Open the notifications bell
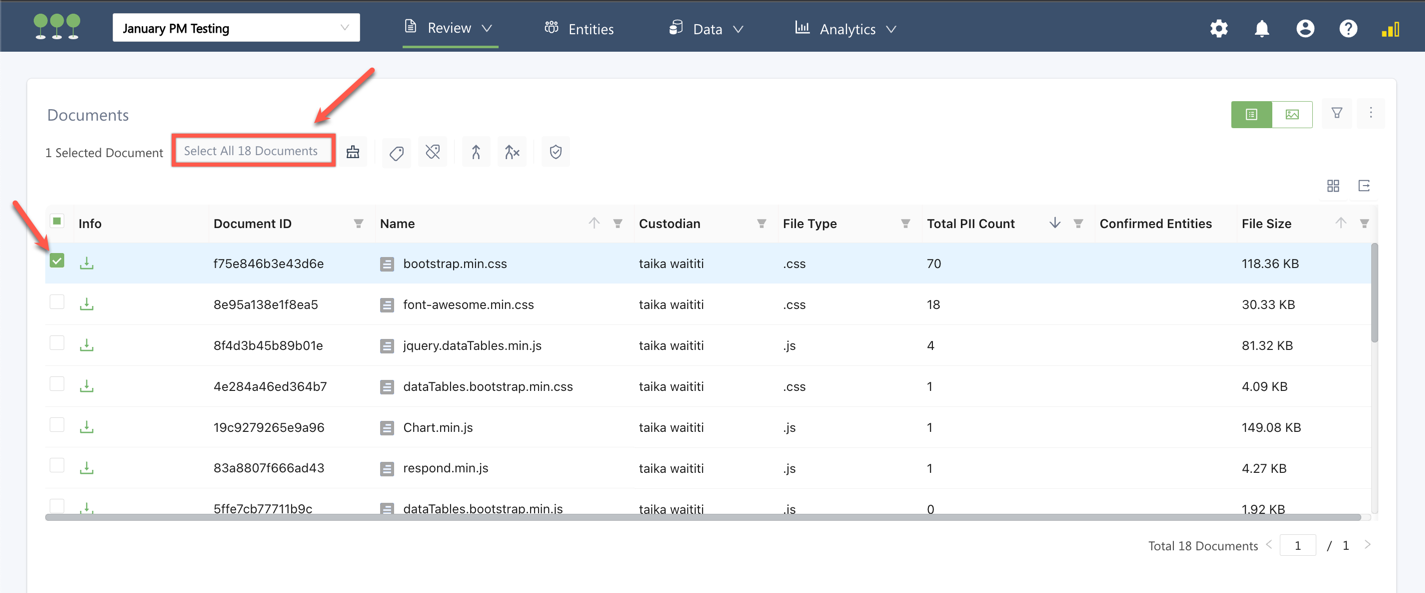The height and width of the screenshot is (593, 1425). tap(1262, 29)
